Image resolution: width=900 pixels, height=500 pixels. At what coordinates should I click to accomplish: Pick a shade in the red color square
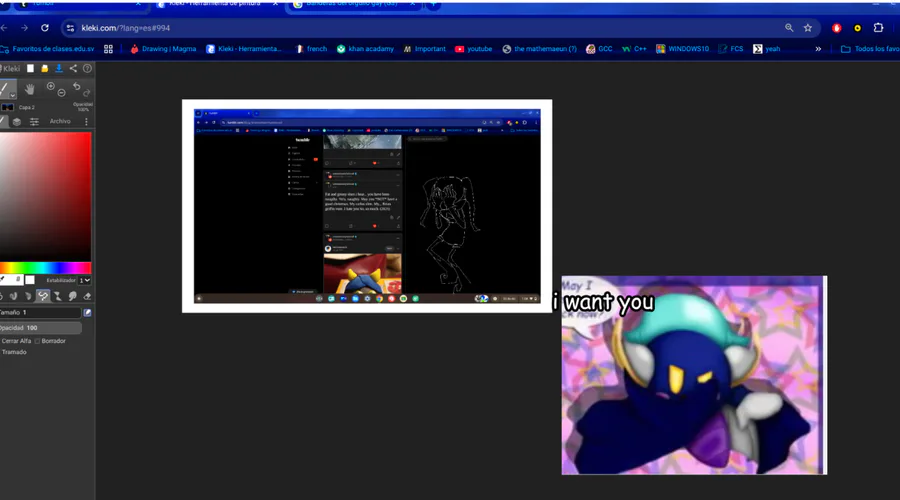[x=45, y=196]
